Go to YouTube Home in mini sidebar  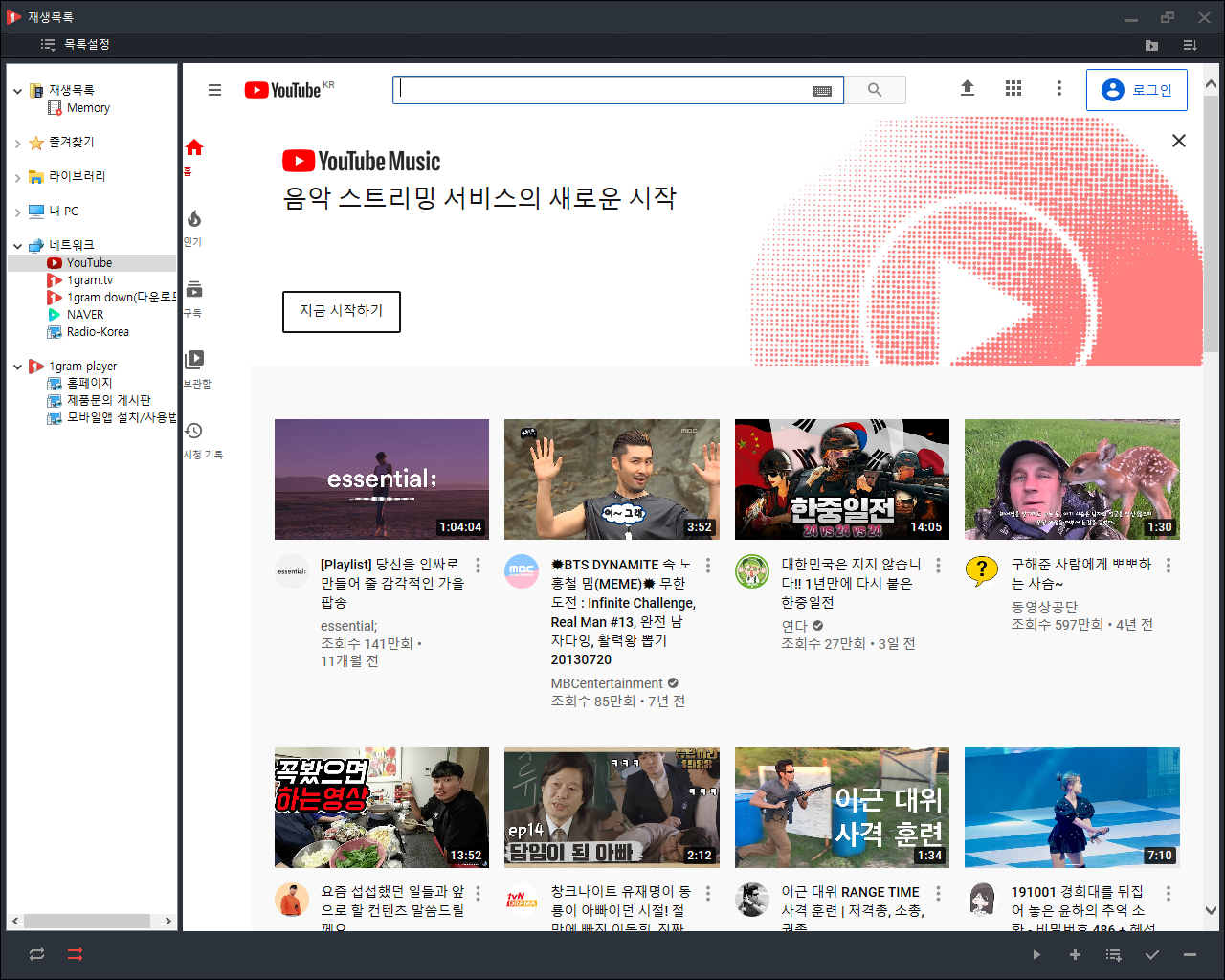[x=194, y=156]
